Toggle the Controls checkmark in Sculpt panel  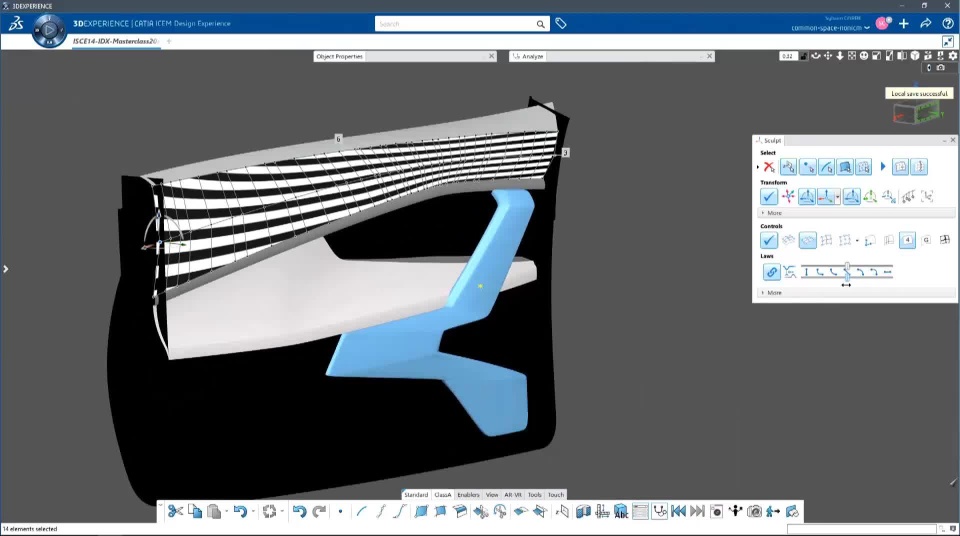click(768, 240)
